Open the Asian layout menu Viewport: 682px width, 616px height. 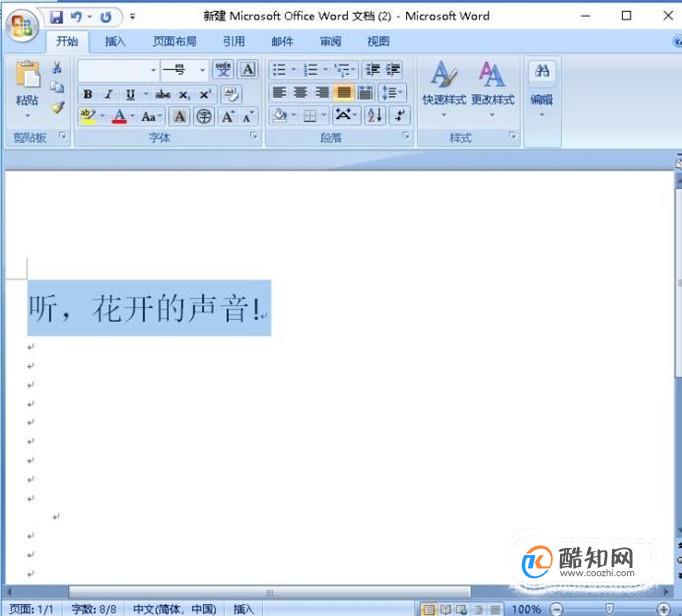[346, 115]
